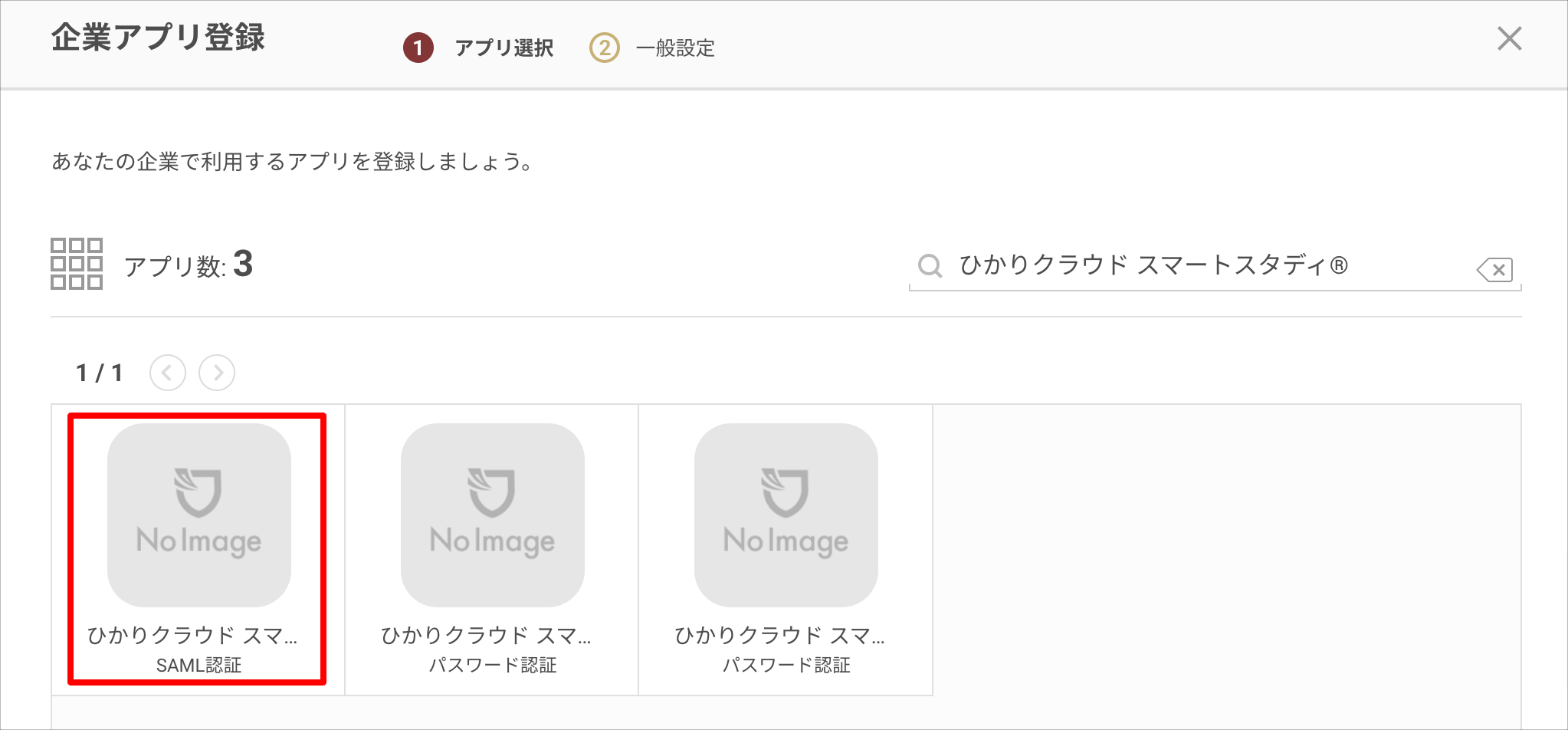This screenshot has width=1568, height=730.
Task: Clear the search text with backspace icon
Action: 1494,269
